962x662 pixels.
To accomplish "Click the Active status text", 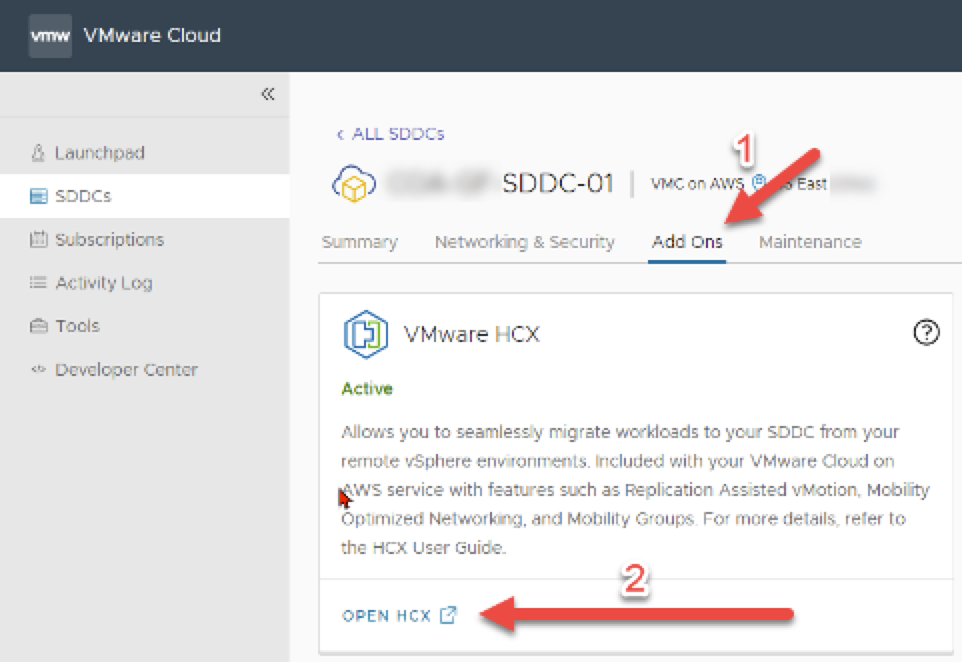I will 367,388.
